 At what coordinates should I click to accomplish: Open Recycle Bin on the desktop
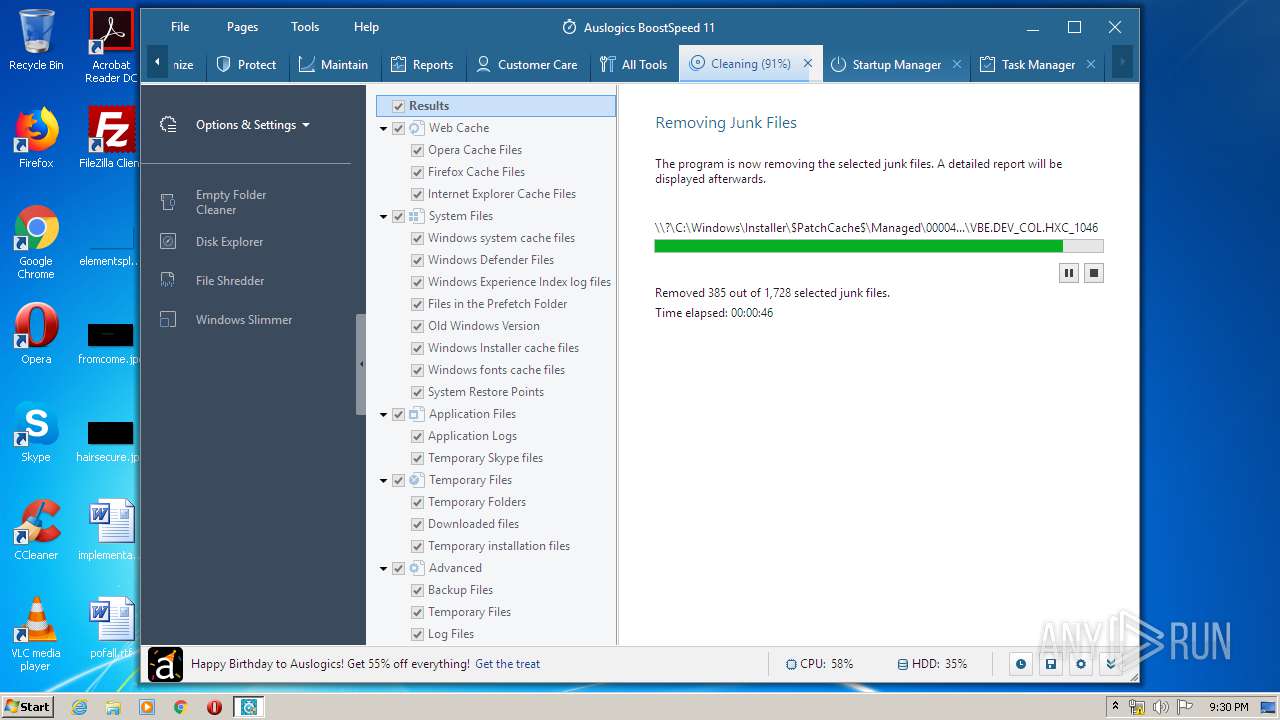pos(36,40)
